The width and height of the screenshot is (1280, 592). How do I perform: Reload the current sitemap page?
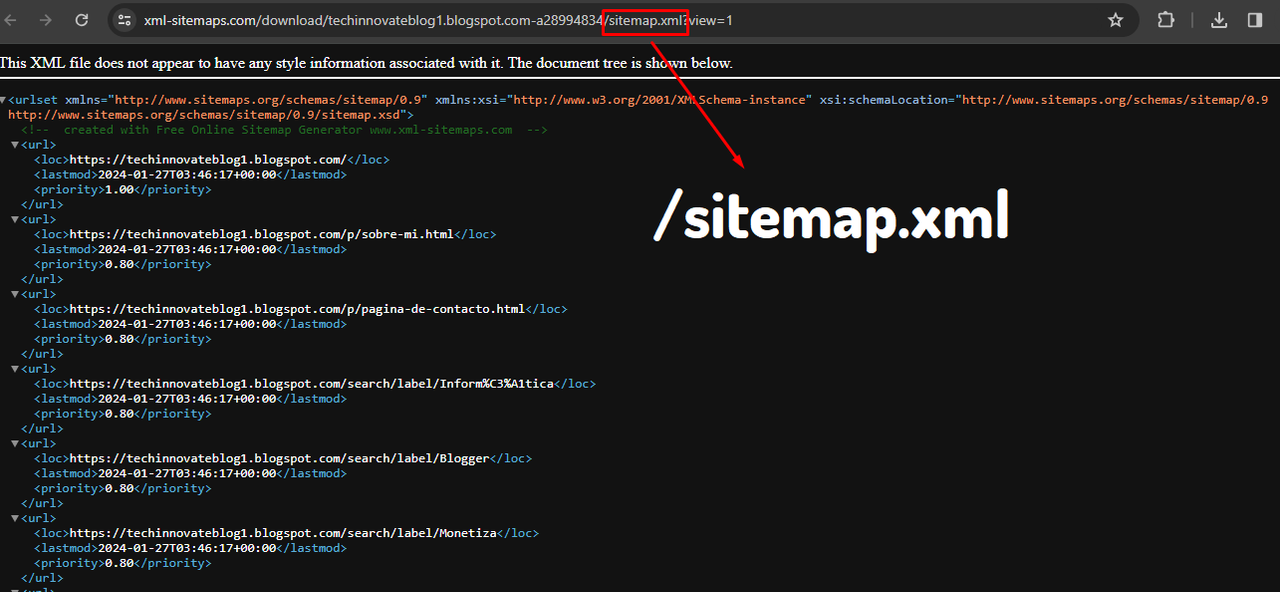pyautogui.click(x=82, y=20)
